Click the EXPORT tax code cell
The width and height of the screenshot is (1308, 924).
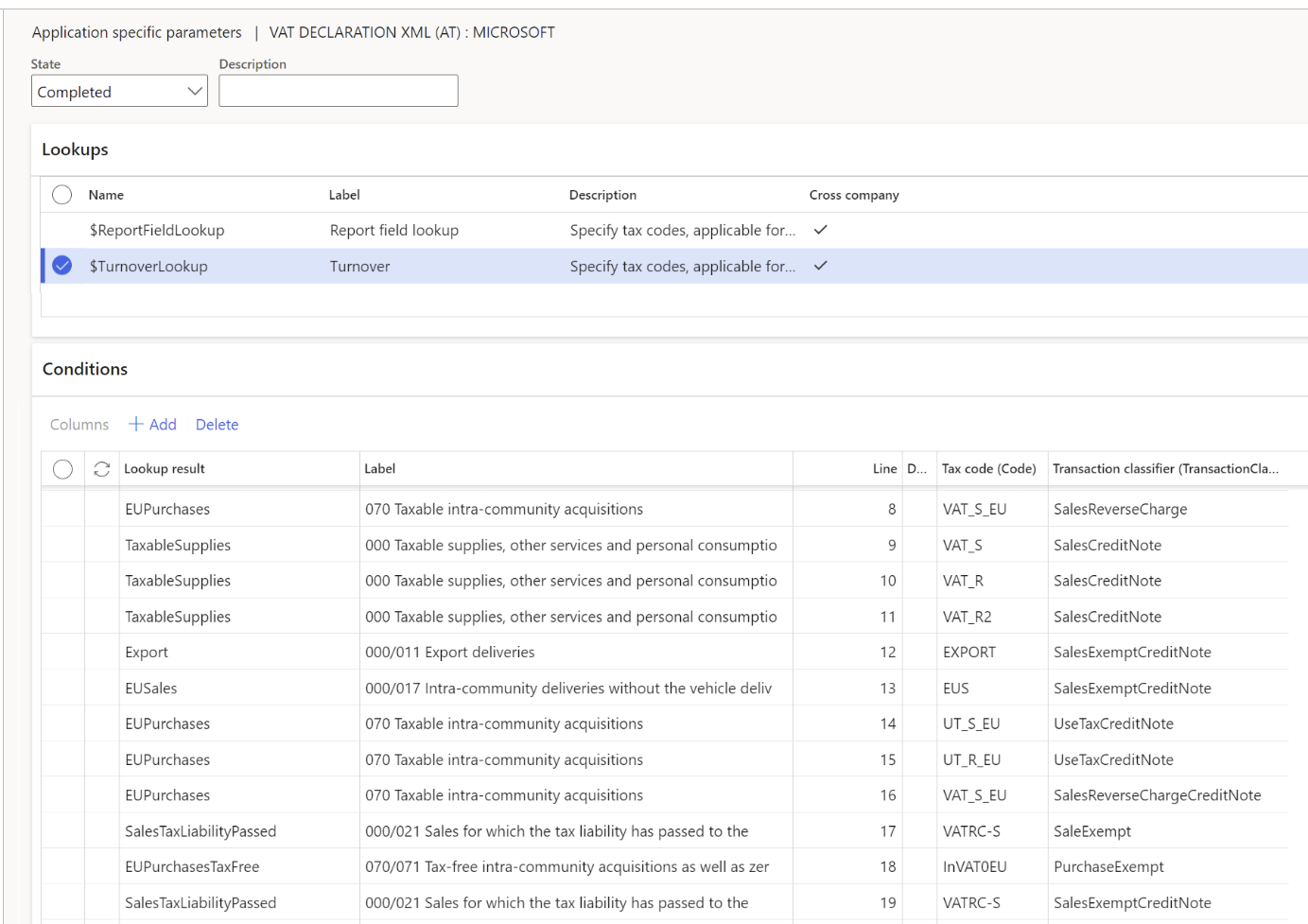pos(969,653)
